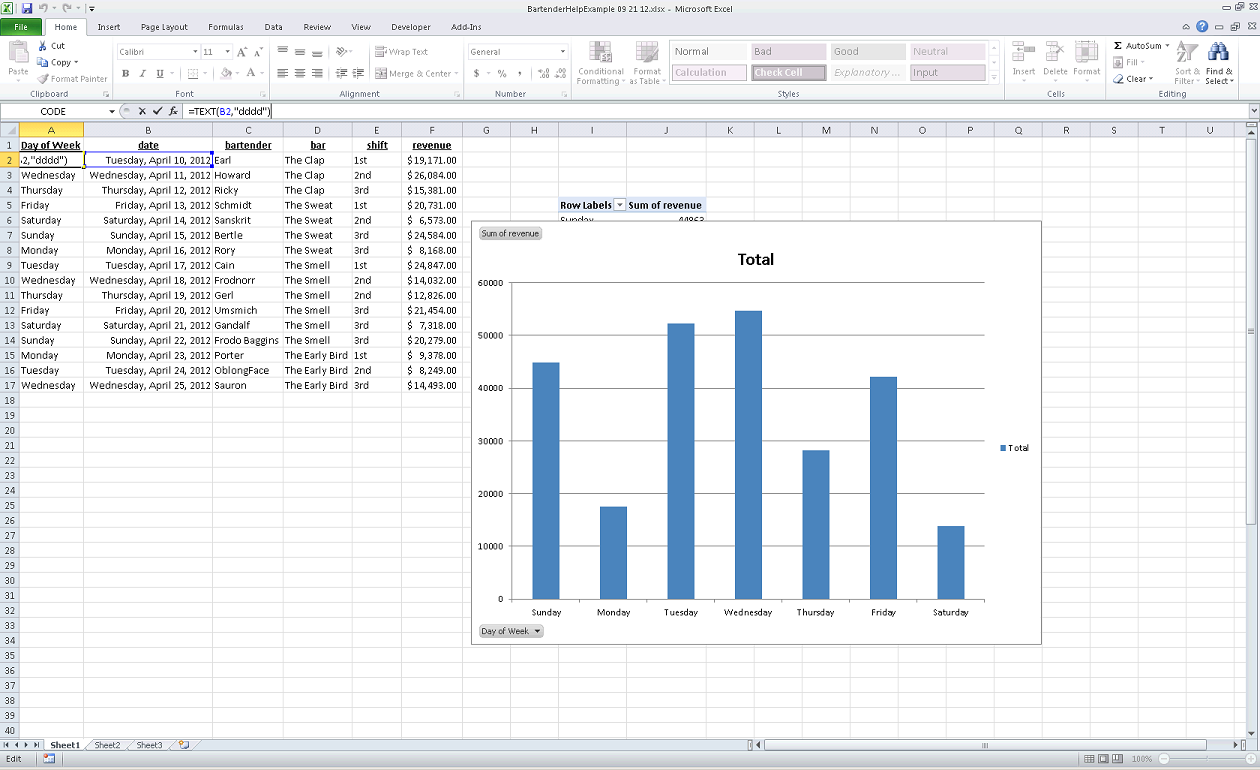Confirm the formula with the Enter checkmark
Screen dimensions: 1260x770
click(x=157, y=111)
